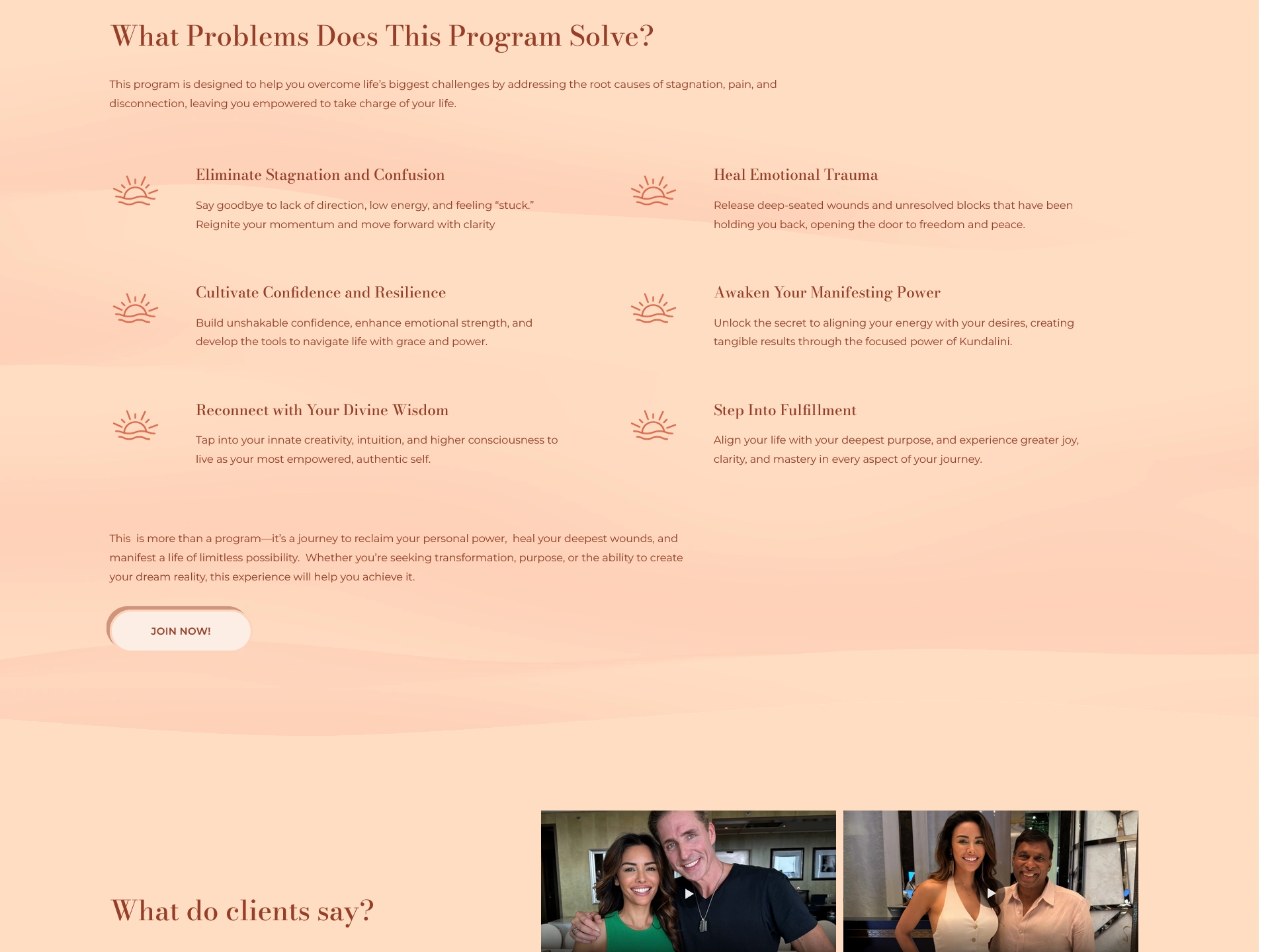Click the What Problems Does This Program Solve? title
This screenshot has width=1270, height=952.
click(x=382, y=36)
